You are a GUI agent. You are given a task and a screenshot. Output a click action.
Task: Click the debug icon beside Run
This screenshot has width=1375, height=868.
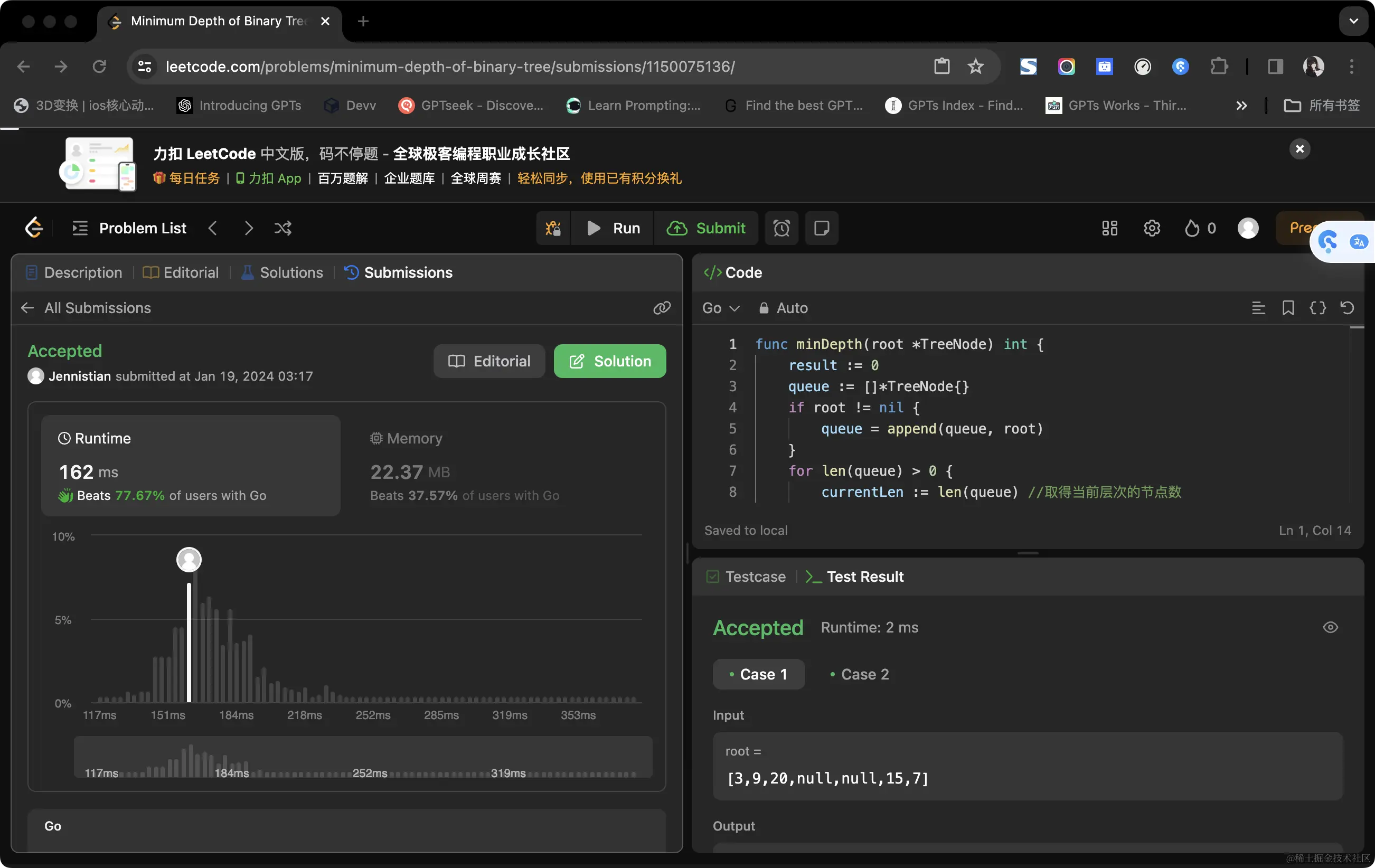pos(553,229)
